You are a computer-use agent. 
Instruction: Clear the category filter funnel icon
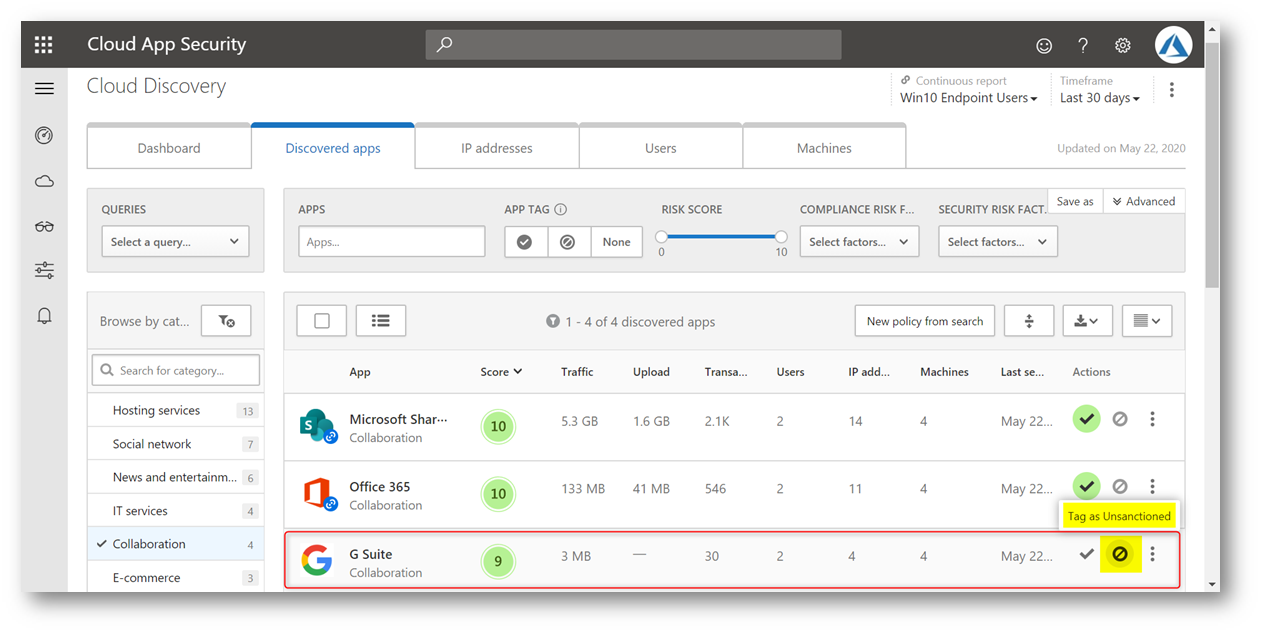226,321
